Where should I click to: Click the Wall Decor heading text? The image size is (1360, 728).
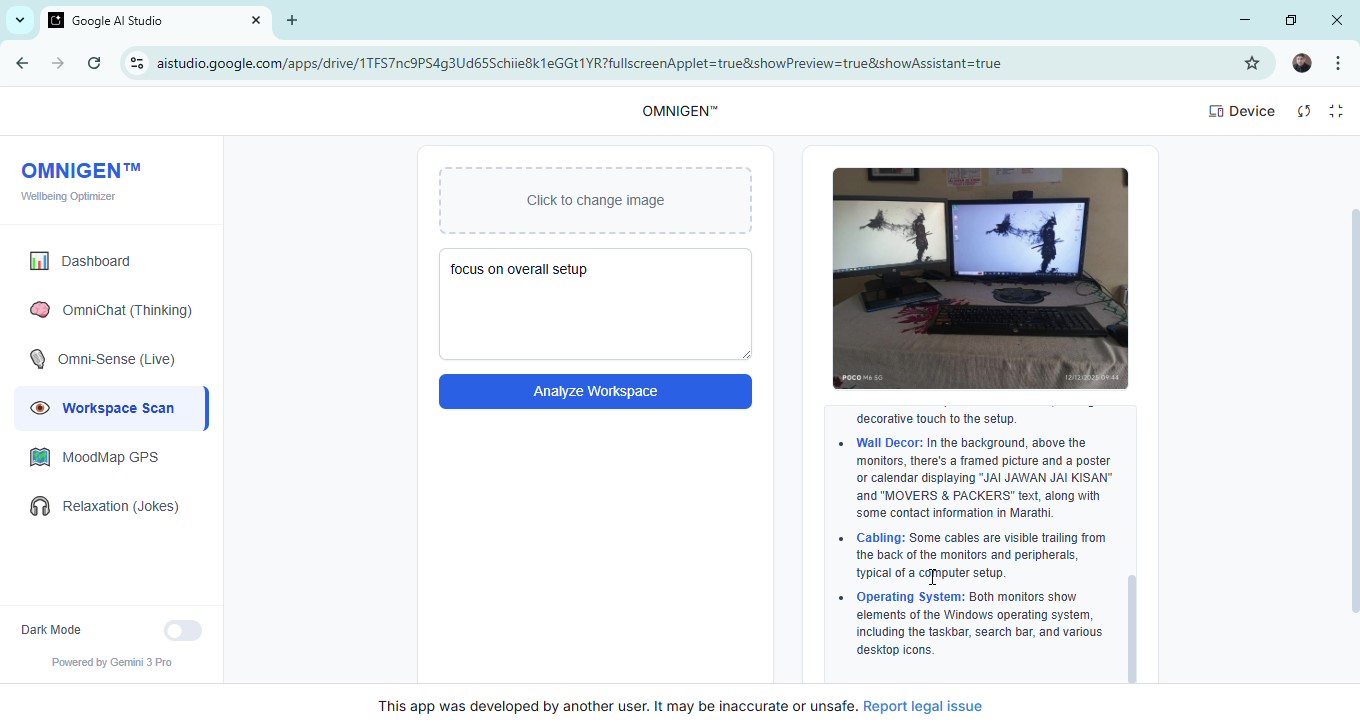(889, 443)
